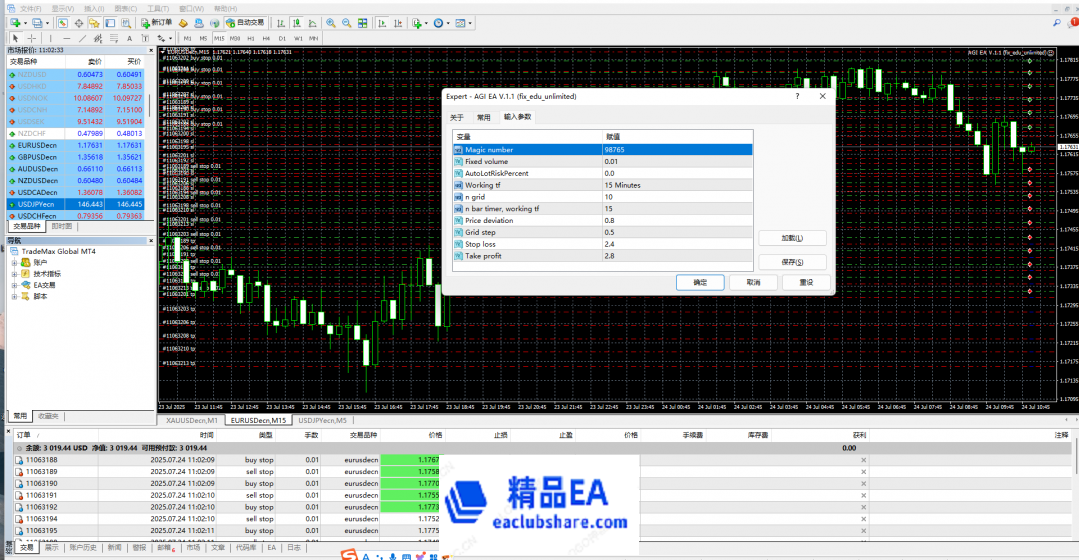Expand the EA交易 node in Navigator
This screenshot has width=1079, height=560.
pyautogui.click(x=14, y=285)
